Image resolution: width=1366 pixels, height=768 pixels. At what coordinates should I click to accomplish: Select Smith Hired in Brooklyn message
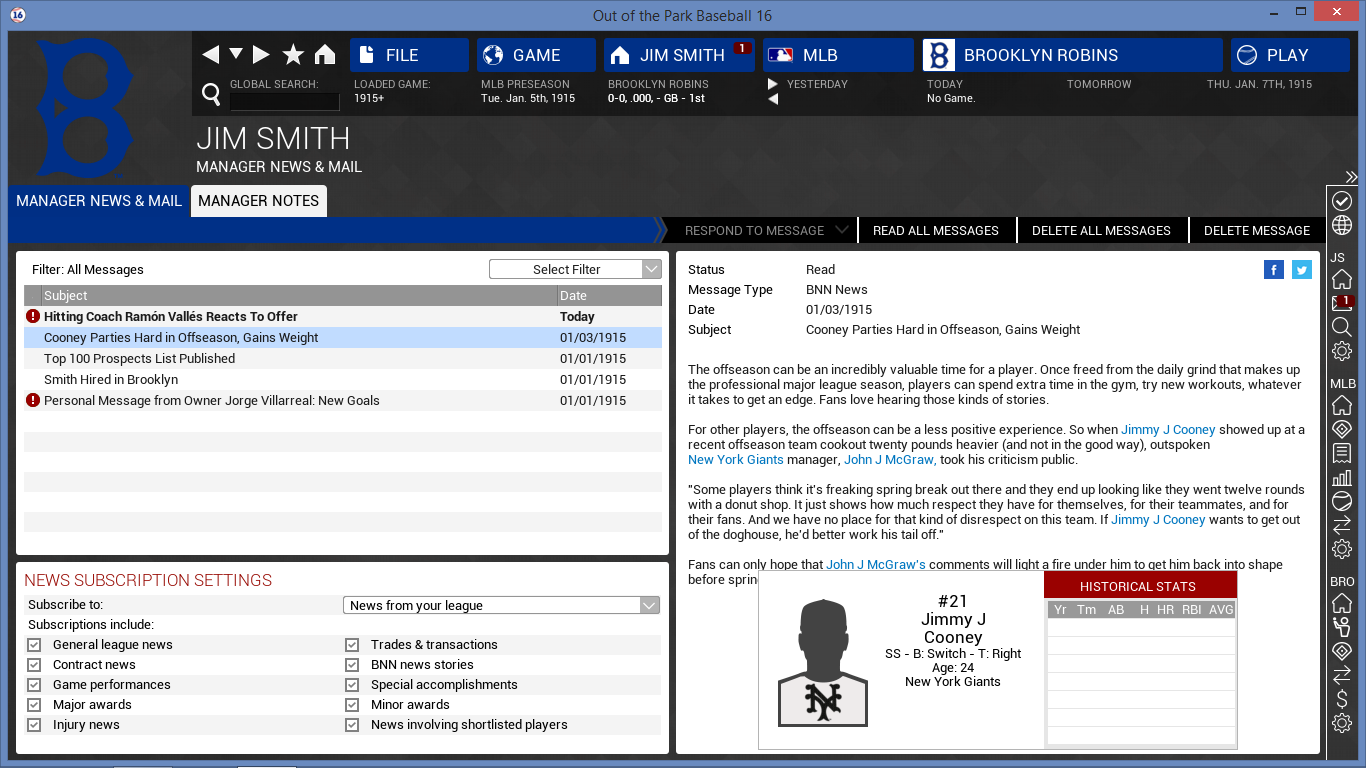[x=343, y=380]
